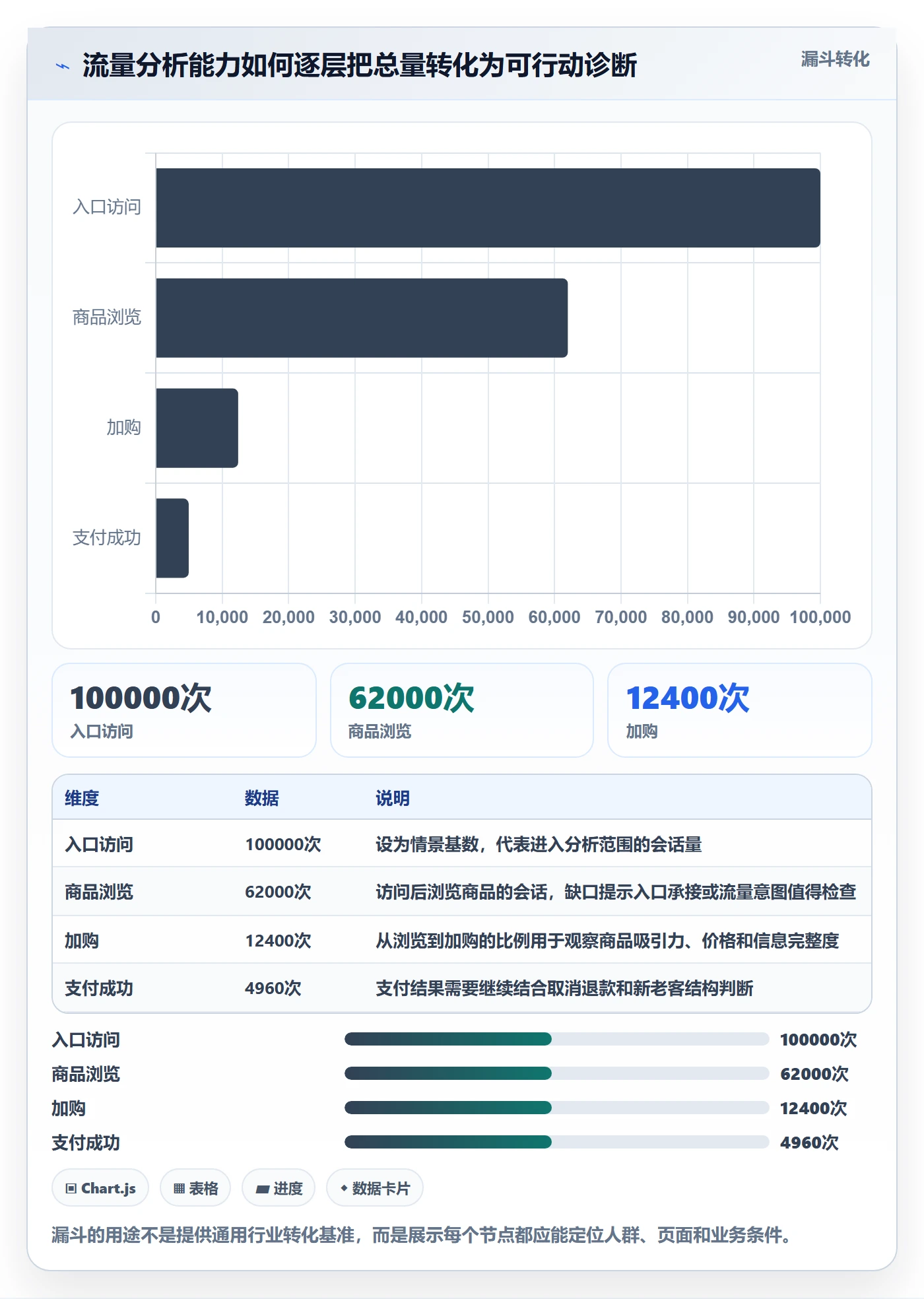Click the 50,000 x-axis tick label
924x1299 pixels.
tap(488, 617)
